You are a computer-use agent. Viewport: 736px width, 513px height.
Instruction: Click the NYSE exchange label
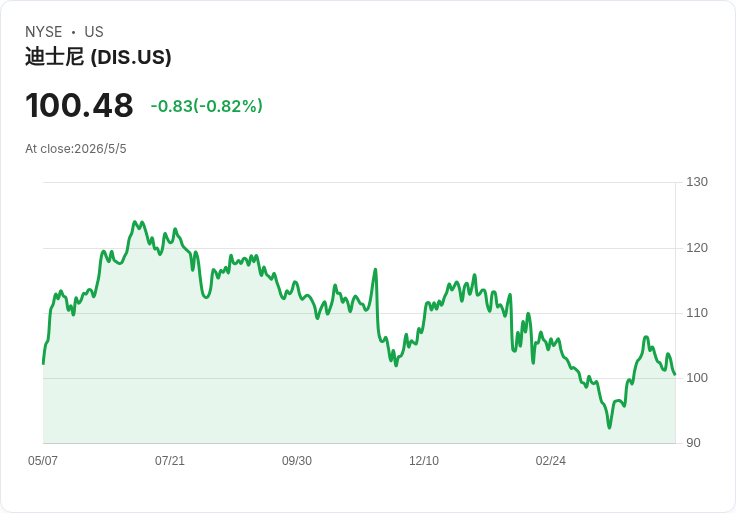click(x=44, y=32)
